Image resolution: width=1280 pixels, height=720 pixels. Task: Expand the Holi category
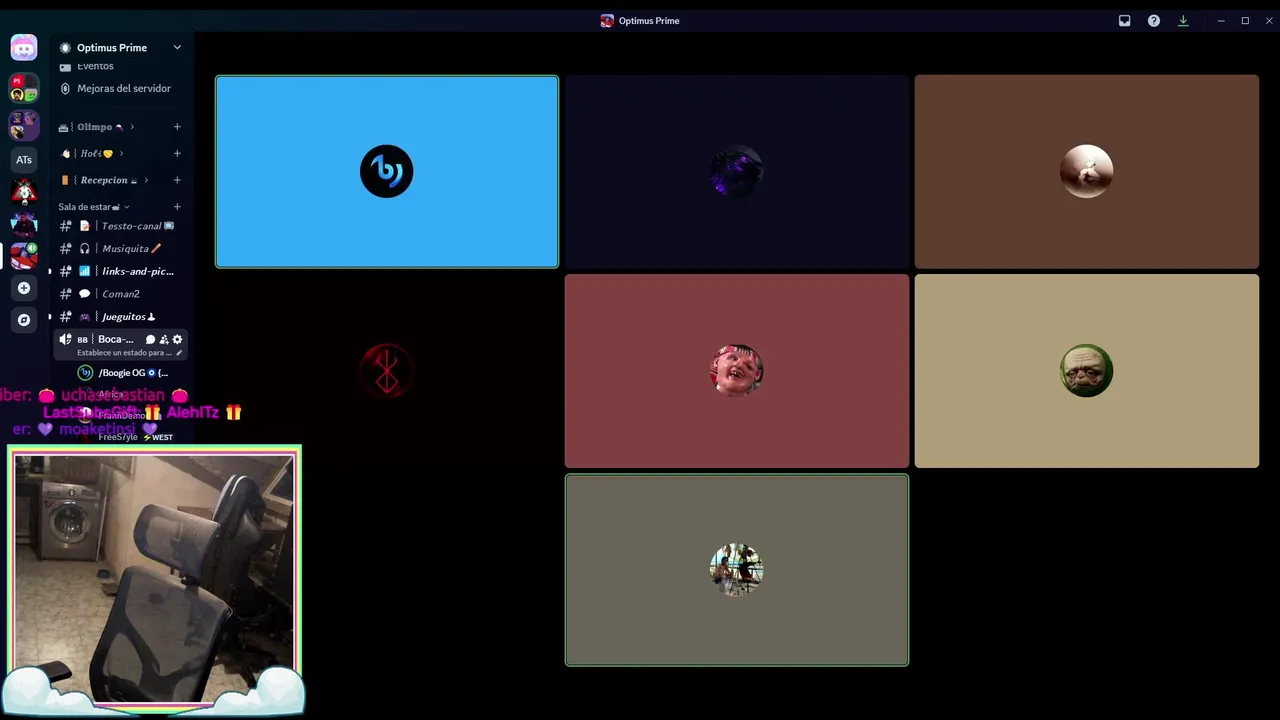(x=91, y=153)
